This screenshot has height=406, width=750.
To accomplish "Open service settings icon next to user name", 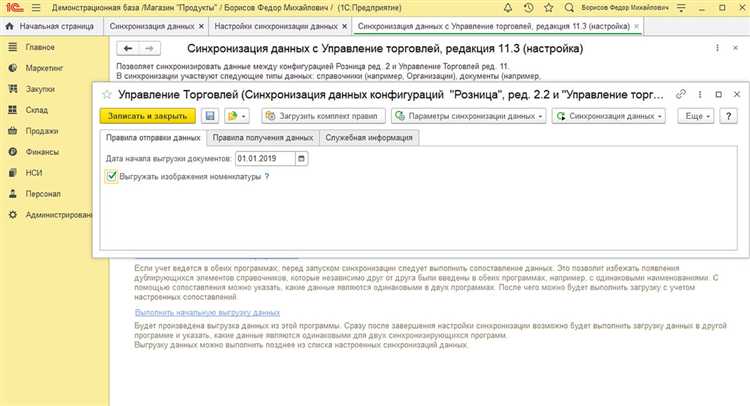I will click(681, 8).
